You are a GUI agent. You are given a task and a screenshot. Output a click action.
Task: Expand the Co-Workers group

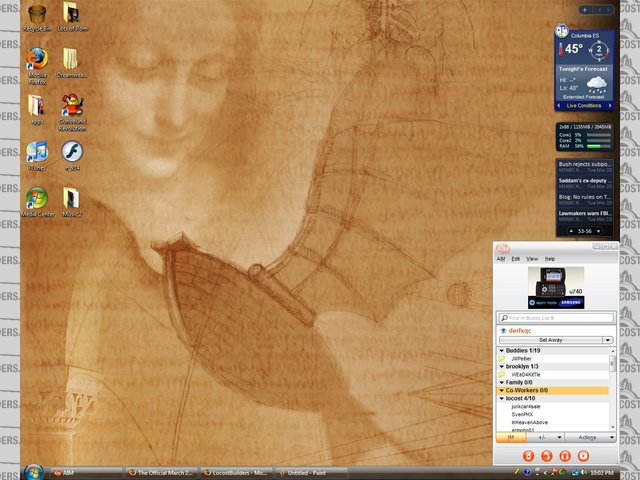502,390
